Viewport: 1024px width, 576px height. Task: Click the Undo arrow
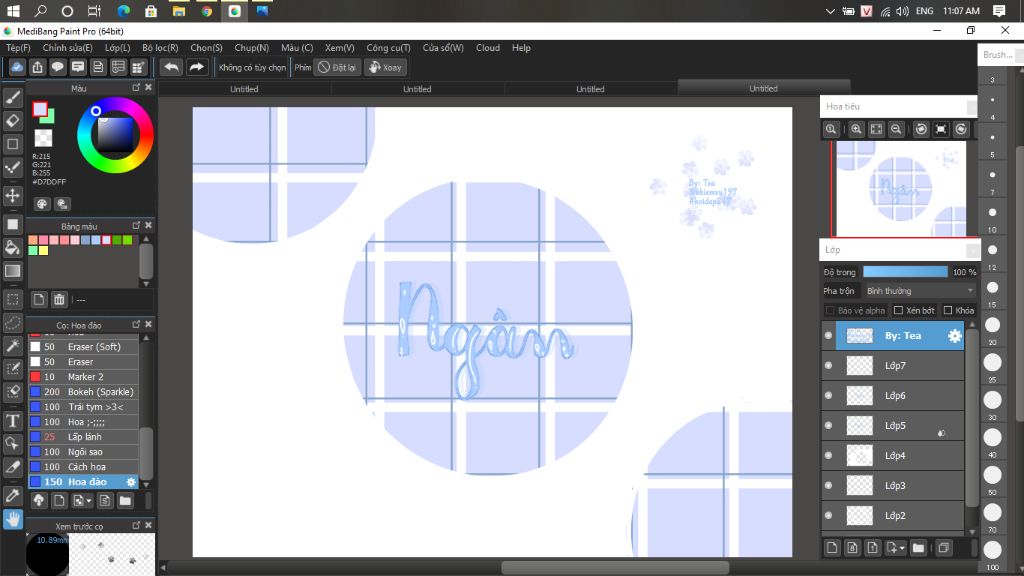[x=171, y=67]
